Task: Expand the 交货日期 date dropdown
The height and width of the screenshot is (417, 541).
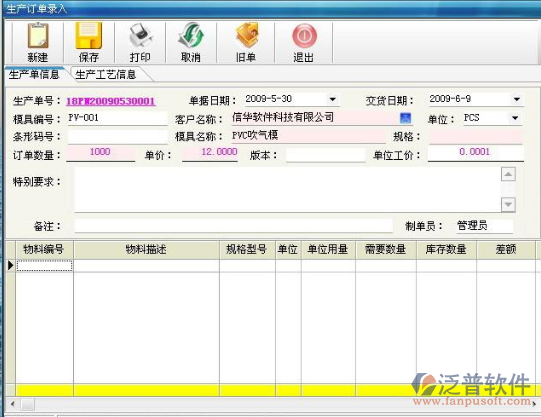Action: tap(517, 99)
